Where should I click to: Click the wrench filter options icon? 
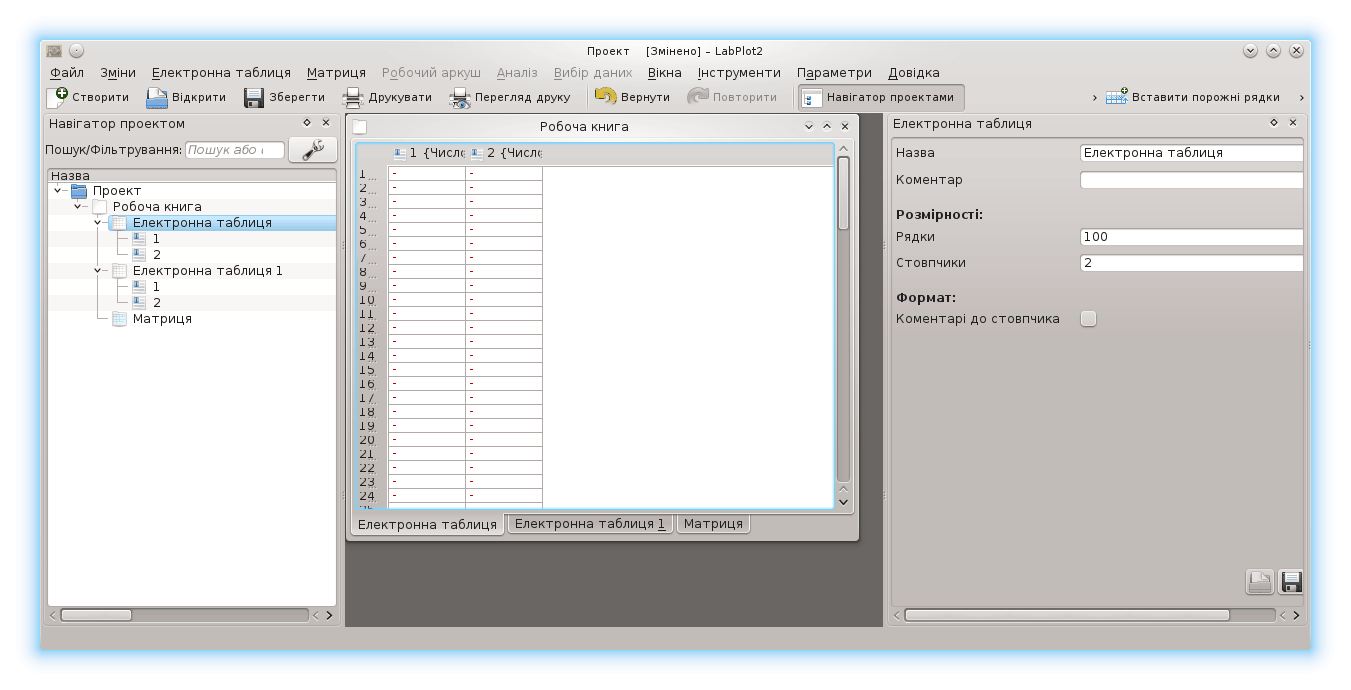point(313,150)
